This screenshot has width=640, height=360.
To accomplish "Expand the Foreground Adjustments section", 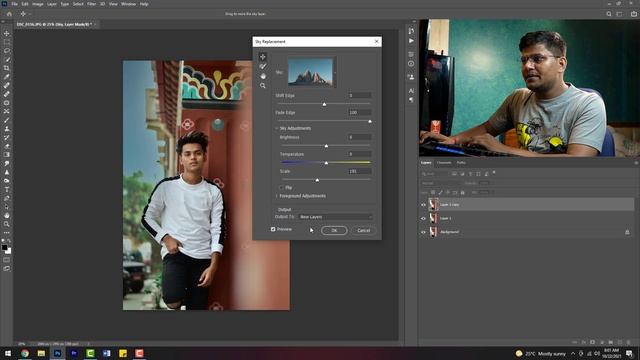I will pyautogui.click(x=276, y=196).
